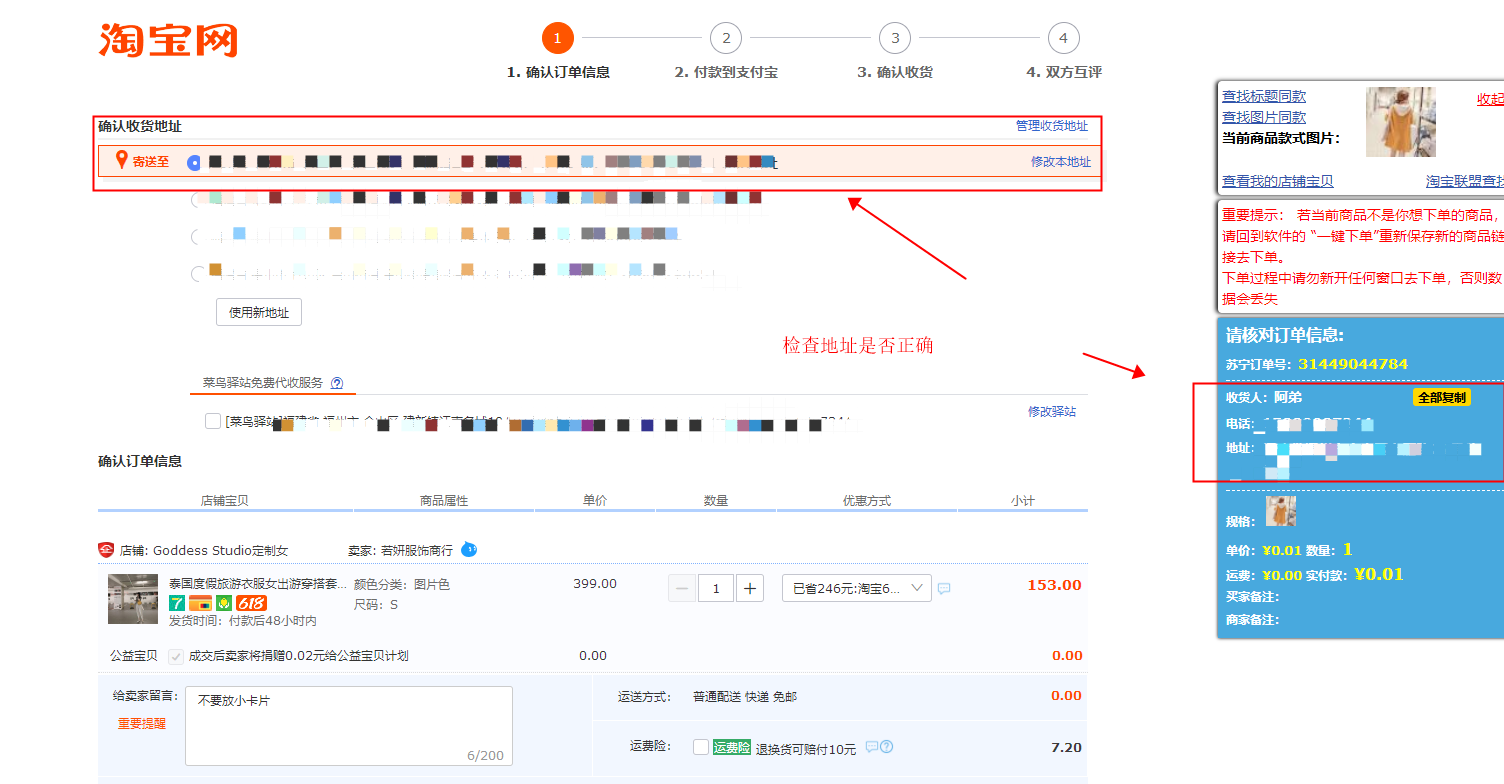The height and width of the screenshot is (784, 1504).
Task: Click the green 7-day return badge
Action: pyautogui.click(x=177, y=603)
